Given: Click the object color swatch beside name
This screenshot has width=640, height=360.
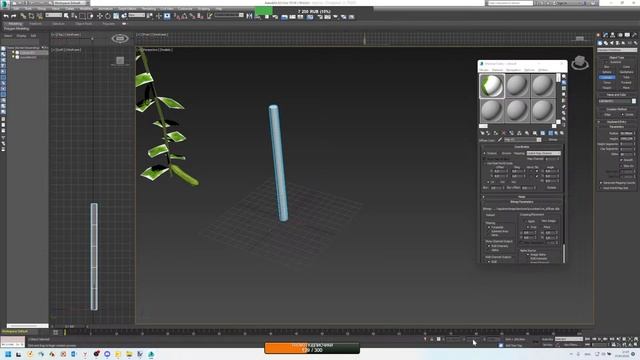Looking at the screenshot, I should [634, 101].
